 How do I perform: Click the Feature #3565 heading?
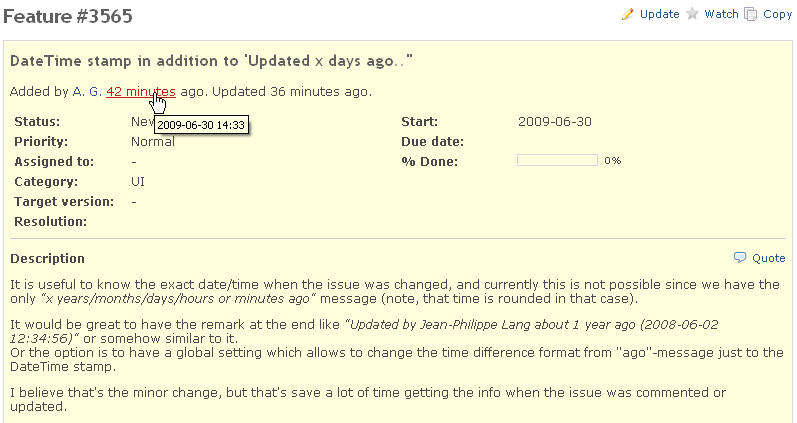click(68, 16)
